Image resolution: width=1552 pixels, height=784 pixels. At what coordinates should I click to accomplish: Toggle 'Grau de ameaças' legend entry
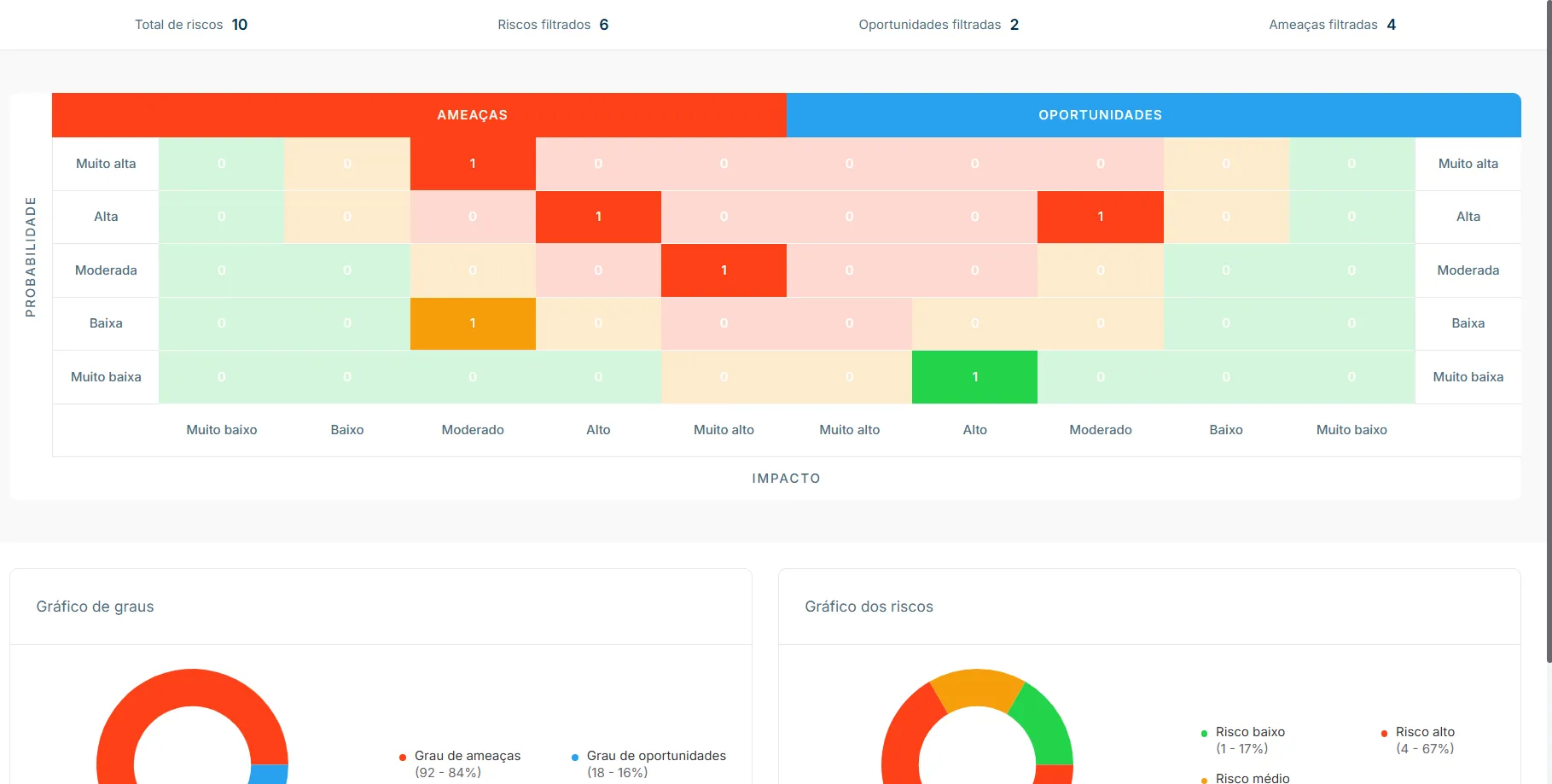461,764
